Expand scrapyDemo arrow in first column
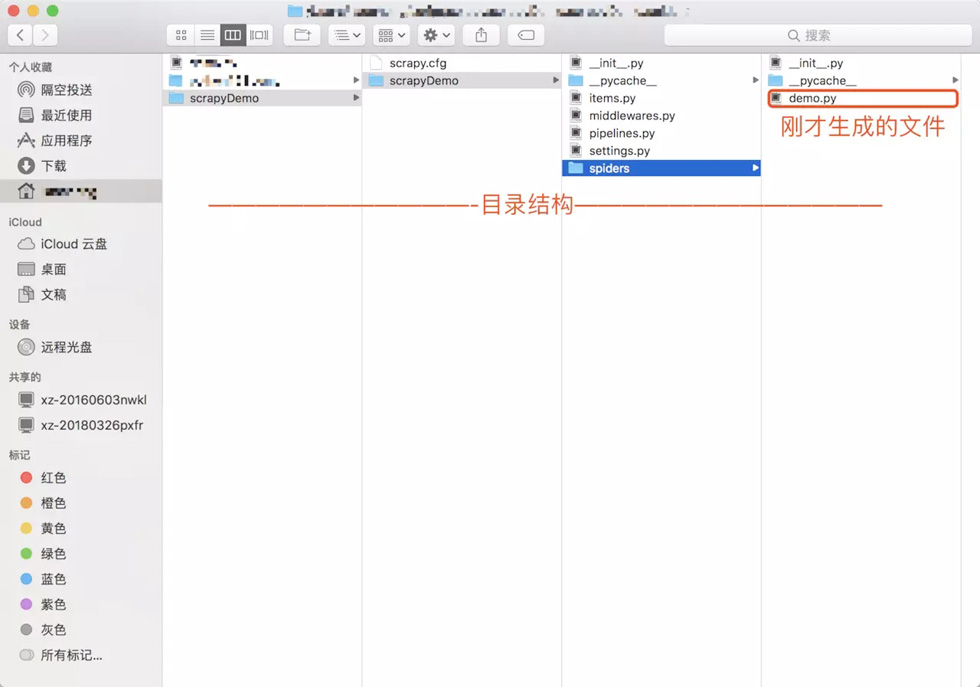Screen dimensions: 980x687 point(356,98)
